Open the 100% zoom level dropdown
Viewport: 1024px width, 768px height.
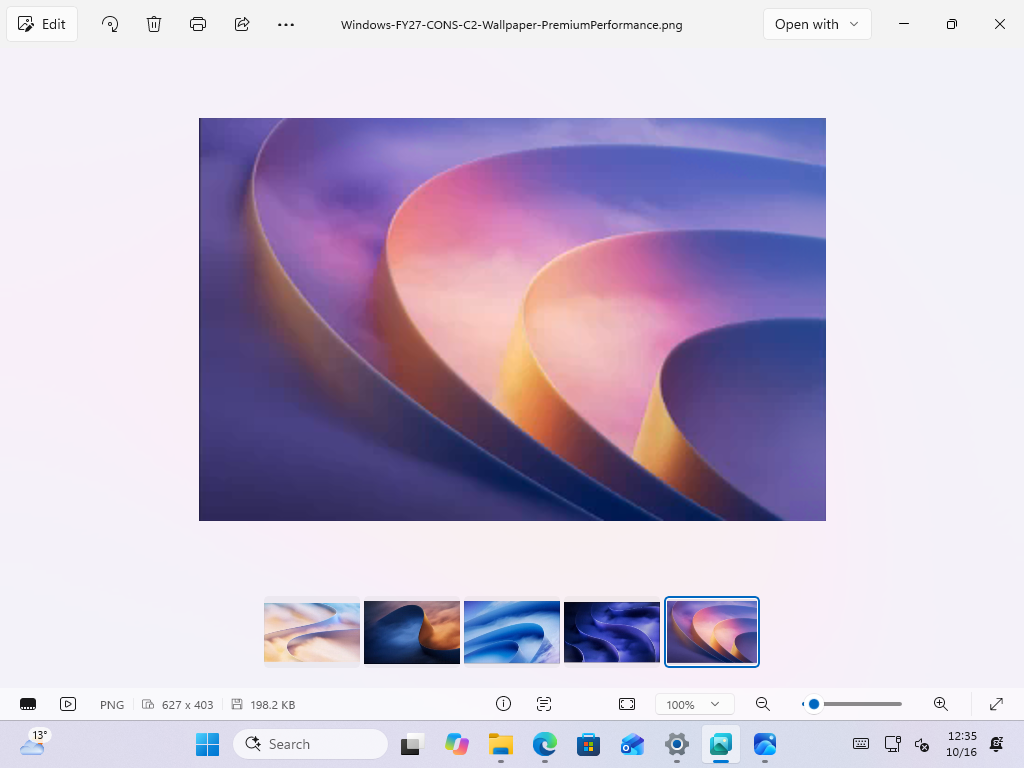695,704
